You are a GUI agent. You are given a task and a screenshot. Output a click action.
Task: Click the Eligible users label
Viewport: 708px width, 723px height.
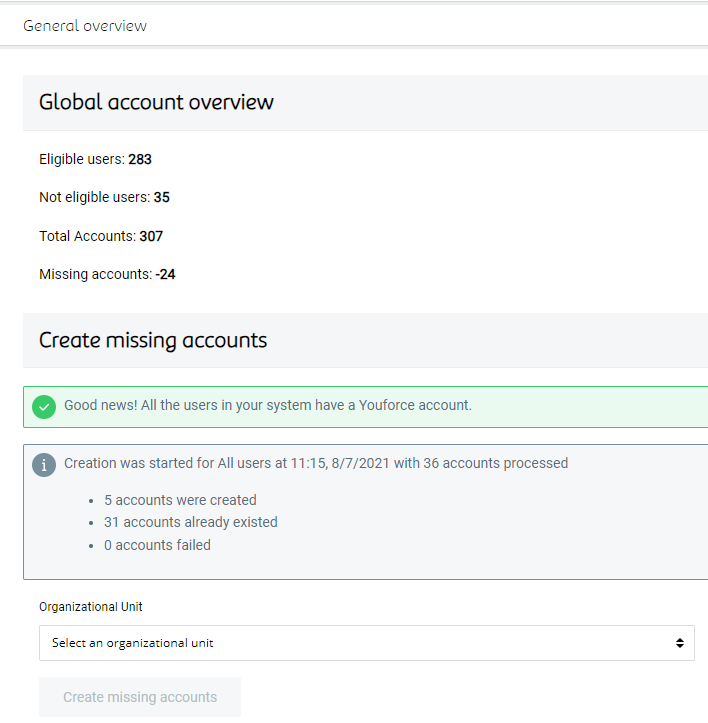click(82, 159)
